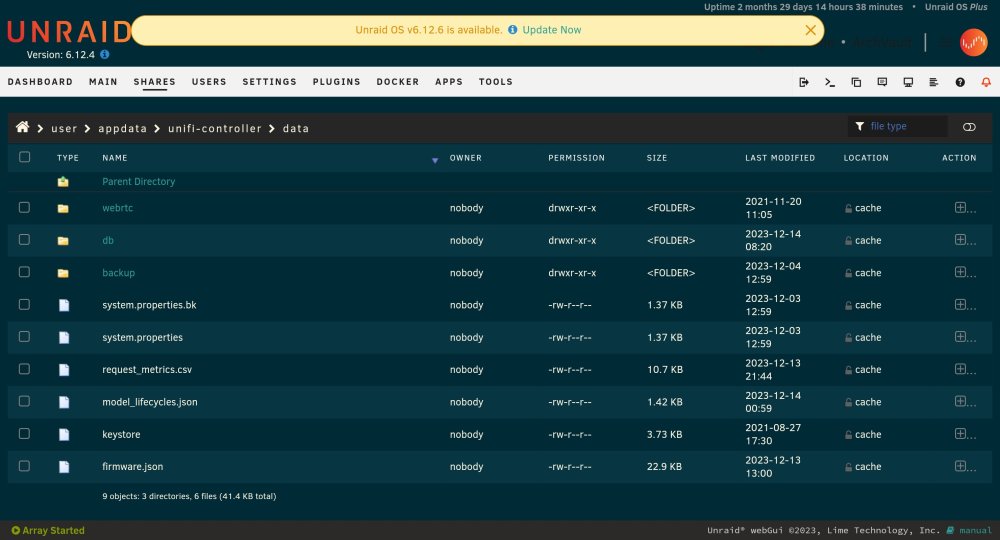Open the terminal icon in toolbar
The image size is (1000, 540).
pos(830,82)
